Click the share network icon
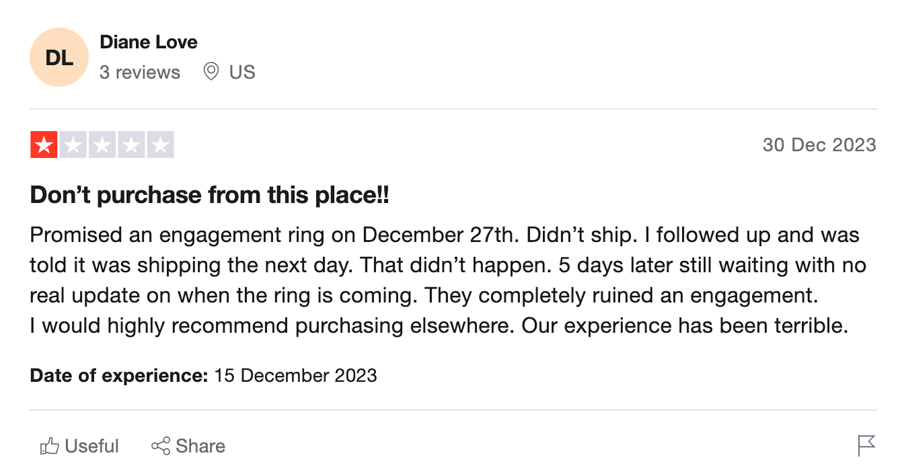 pyautogui.click(x=161, y=446)
